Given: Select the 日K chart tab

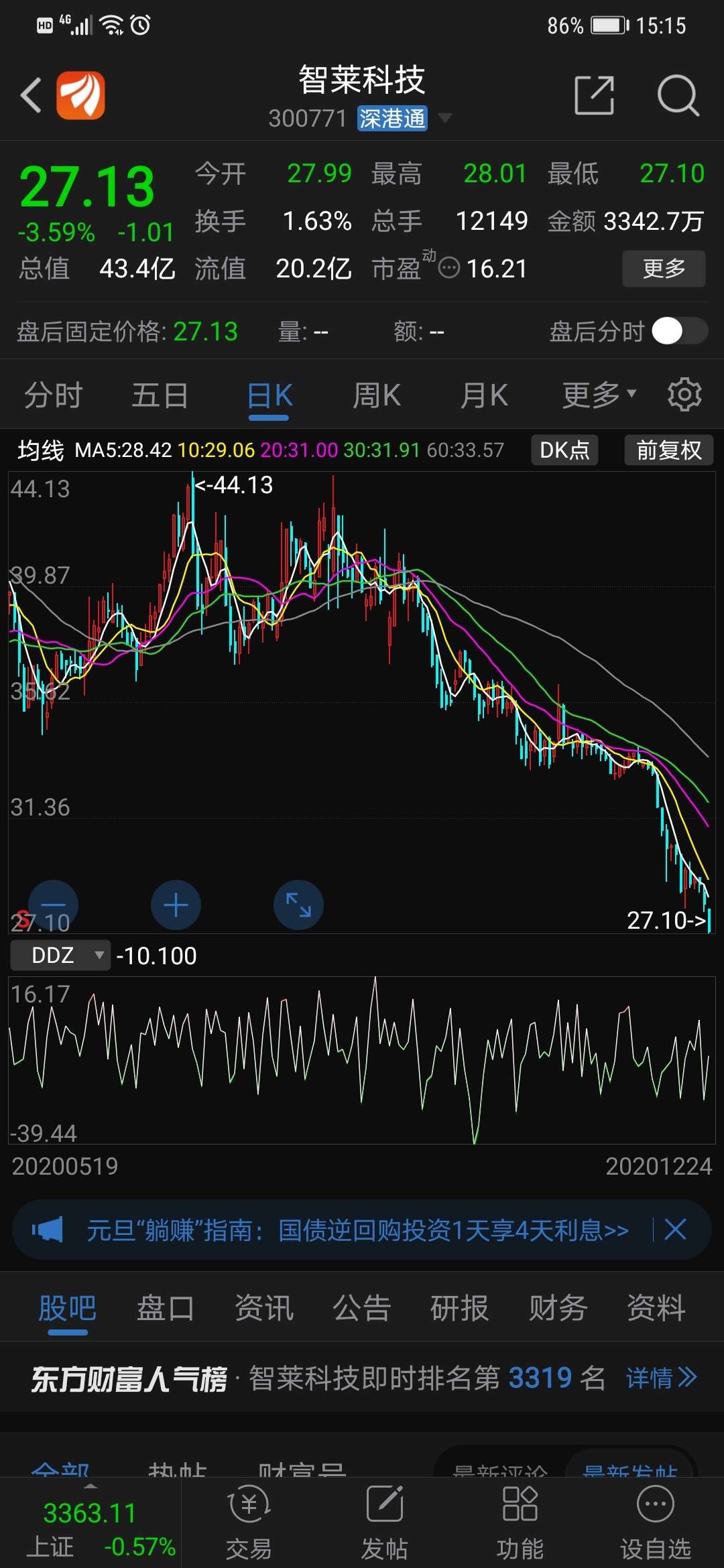Looking at the screenshot, I should coord(269,395).
